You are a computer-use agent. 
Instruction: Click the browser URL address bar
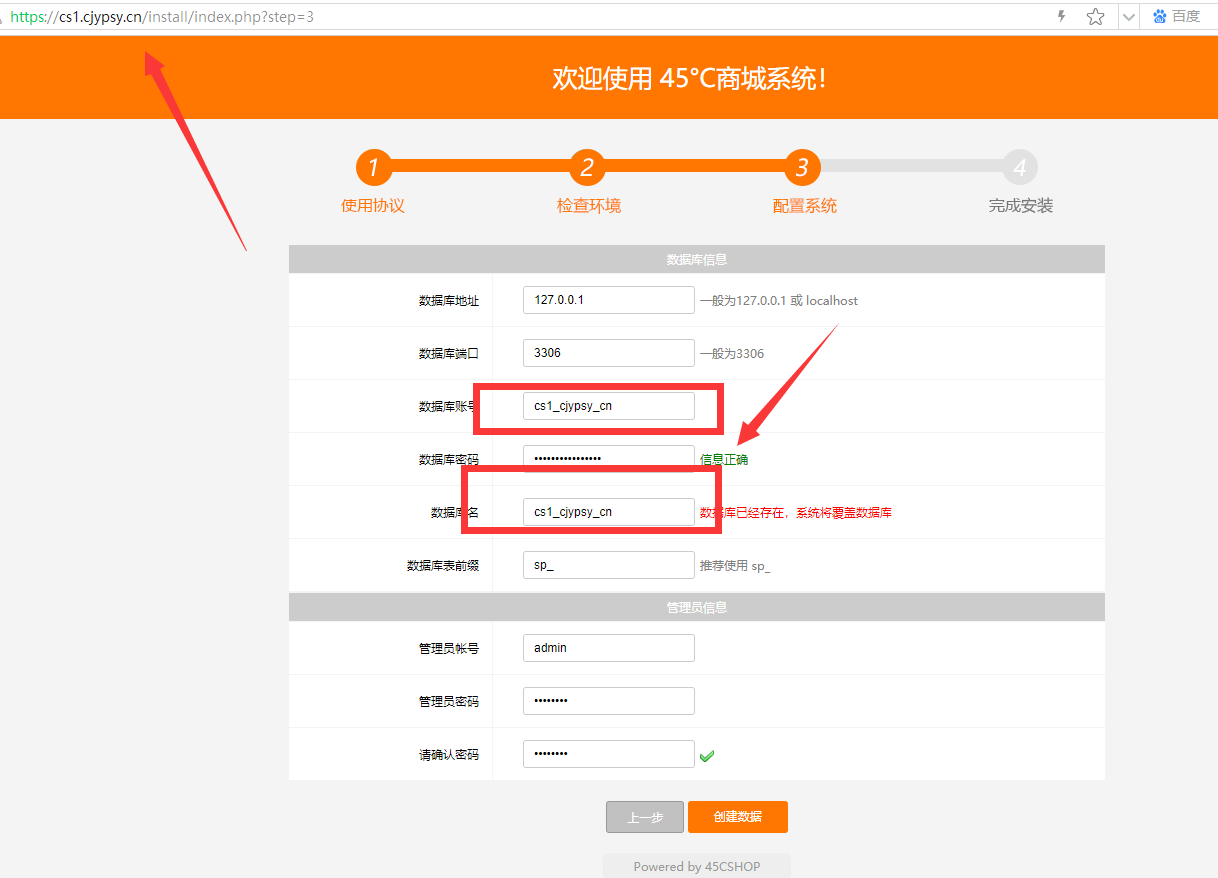[520, 16]
